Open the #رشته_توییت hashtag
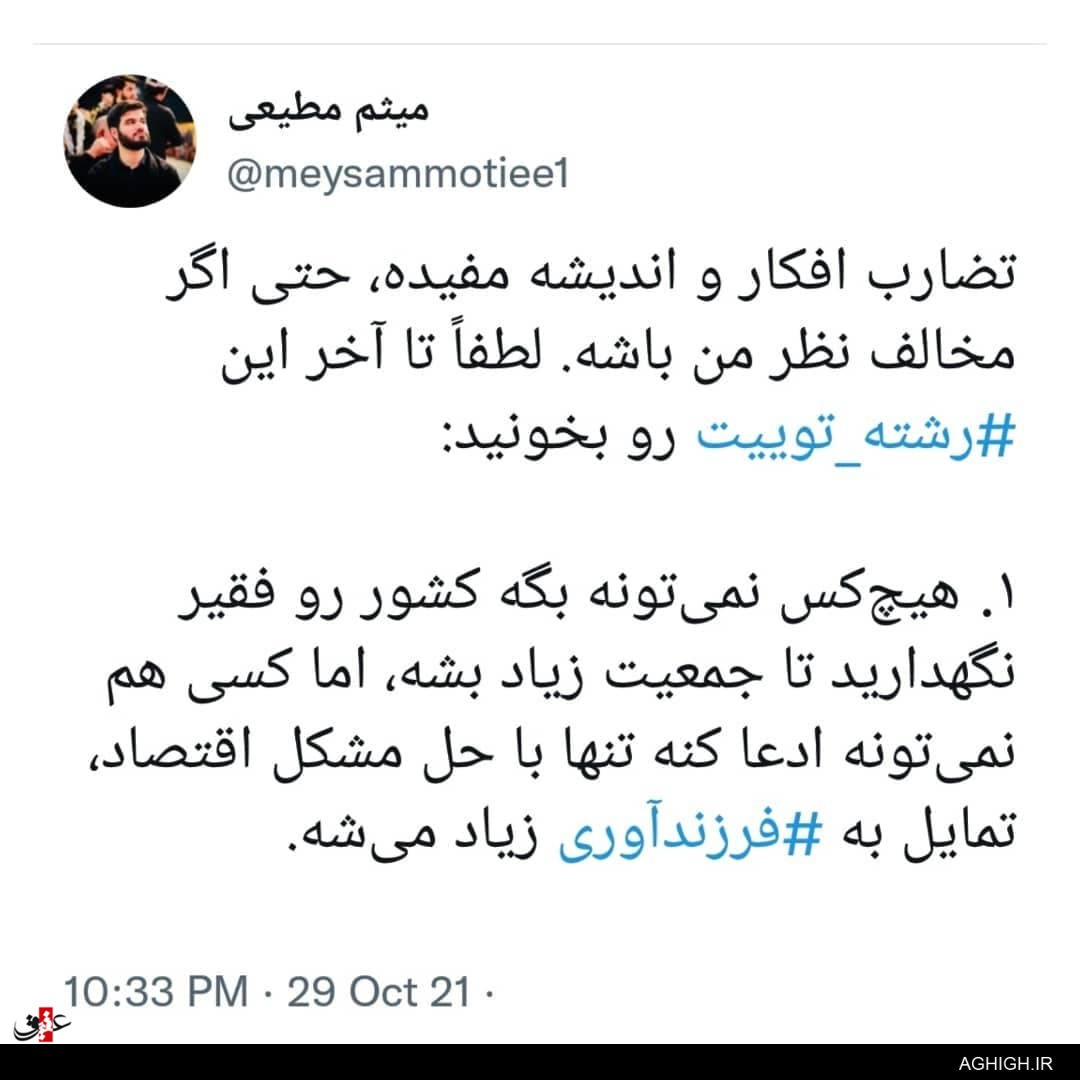Image resolution: width=1080 pixels, height=1080 pixels. click(x=856, y=437)
